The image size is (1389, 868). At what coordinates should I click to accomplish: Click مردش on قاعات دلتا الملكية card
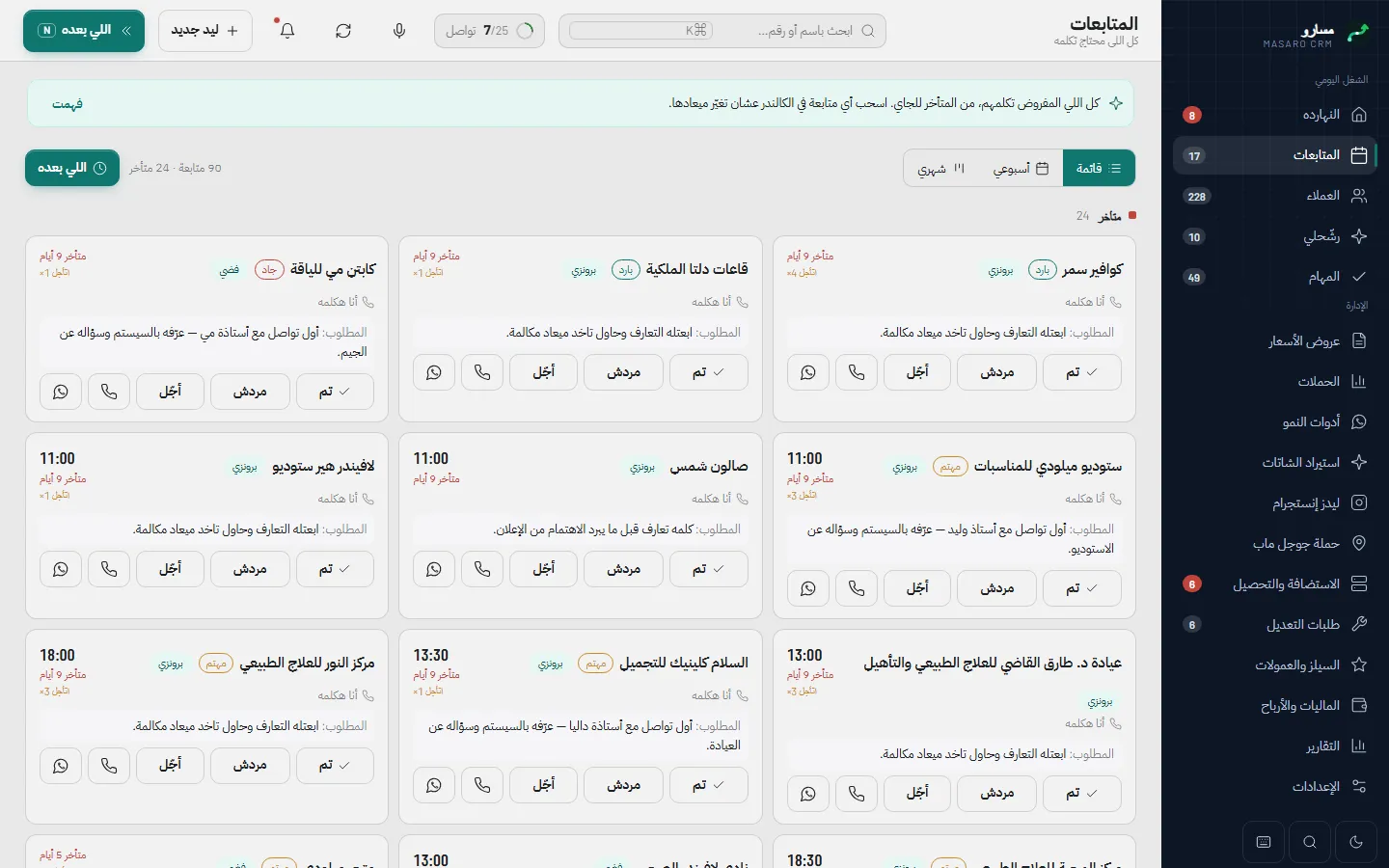[624, 372]
